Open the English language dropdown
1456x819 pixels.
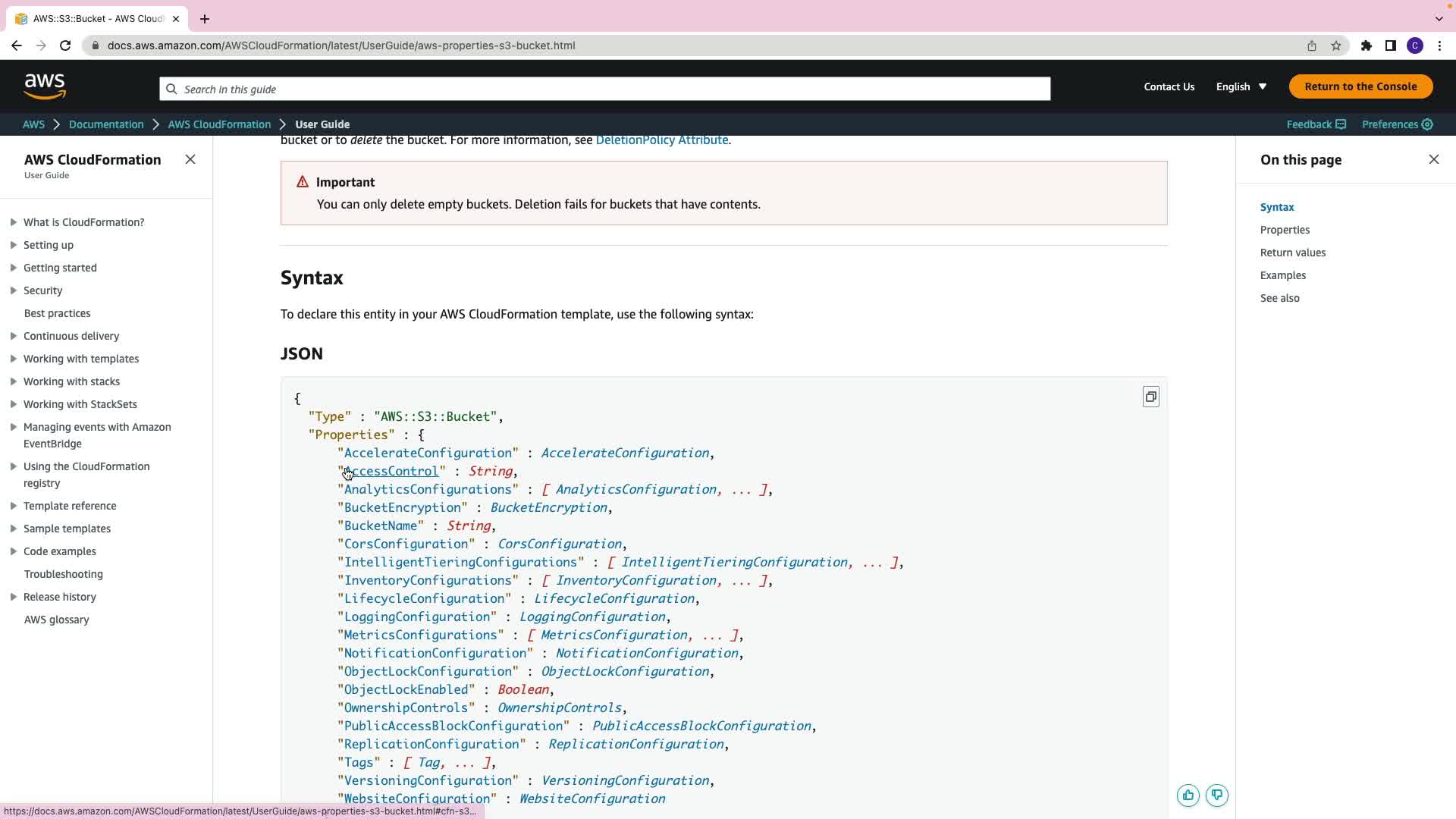(1241, 86)
